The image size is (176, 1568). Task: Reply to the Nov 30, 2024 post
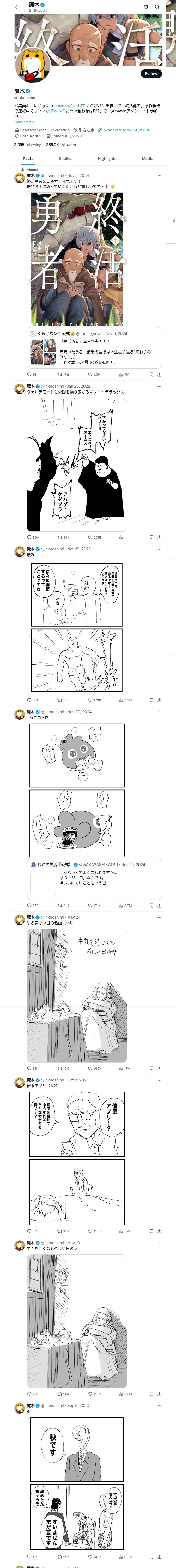tap(29, 905)
